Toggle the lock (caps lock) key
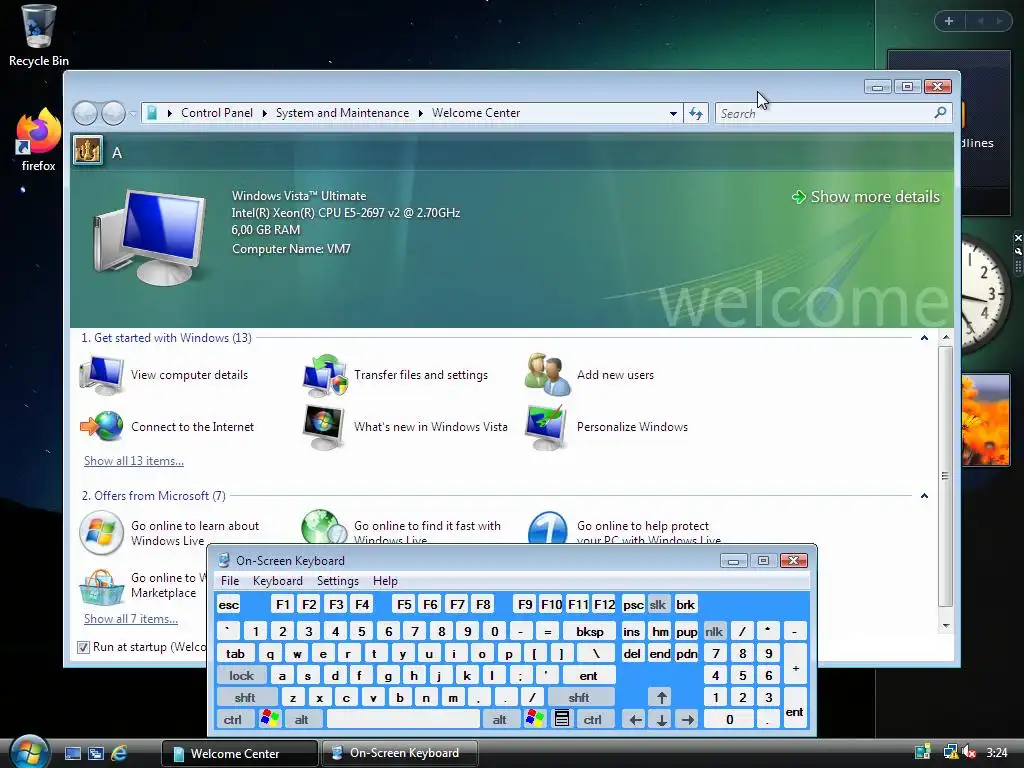 [x=241, y=675]
